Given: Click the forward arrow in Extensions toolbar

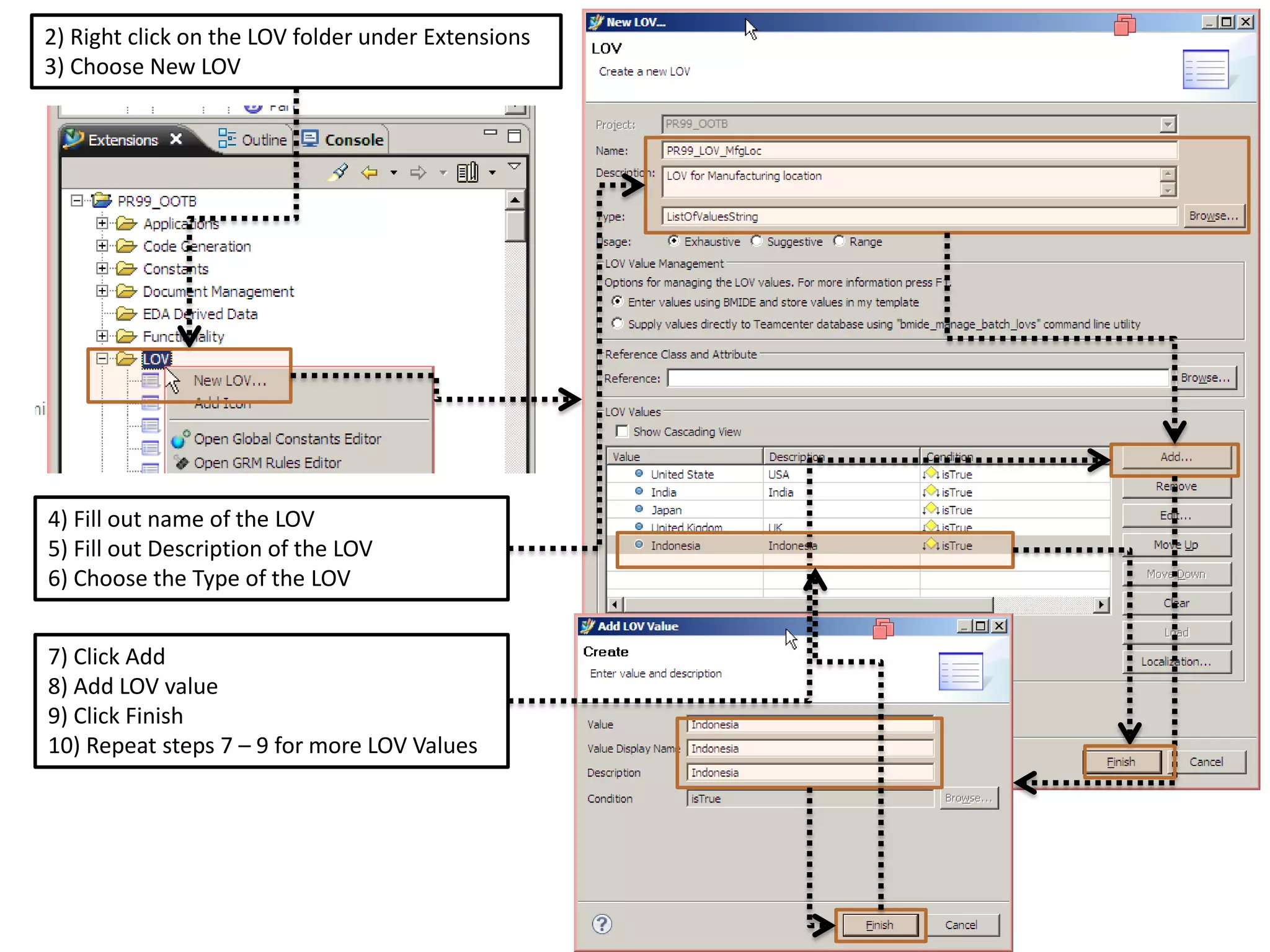Looking at the screenshot, I should tap(418, 172).
